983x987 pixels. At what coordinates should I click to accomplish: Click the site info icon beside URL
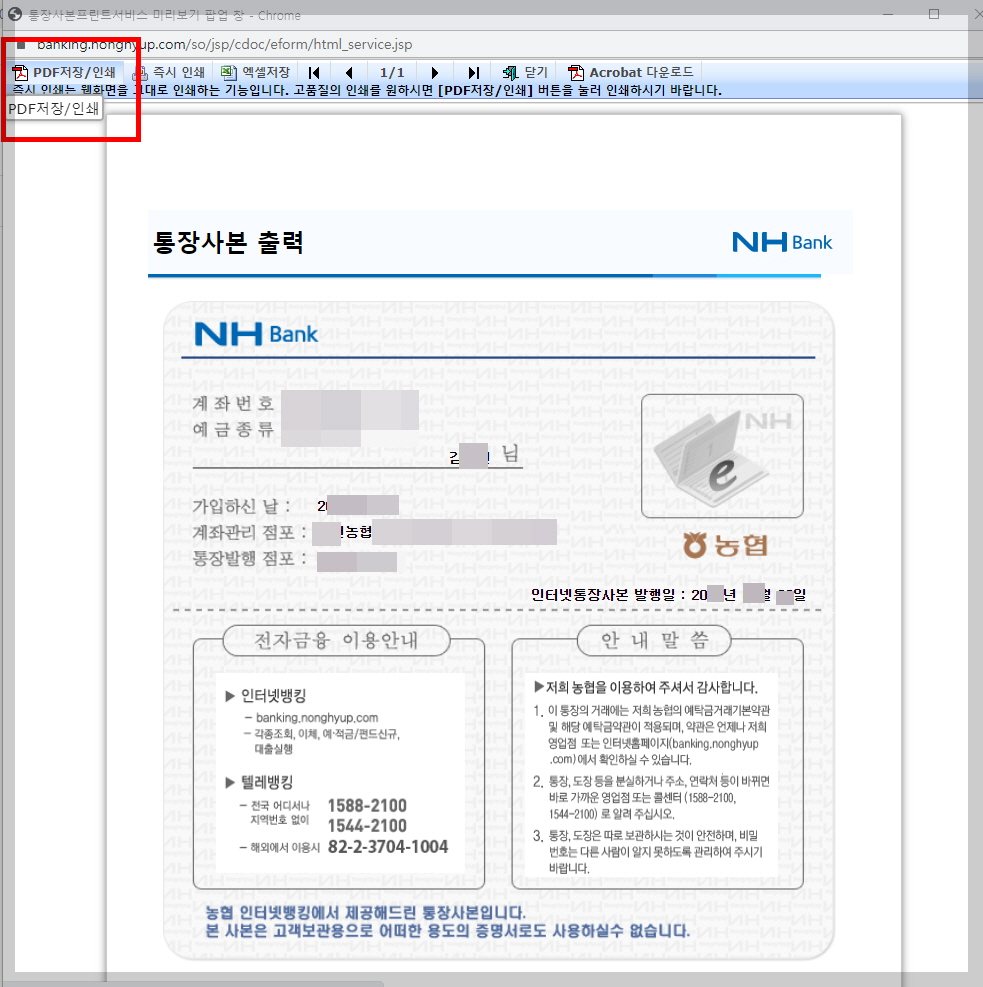click(21, 45)
